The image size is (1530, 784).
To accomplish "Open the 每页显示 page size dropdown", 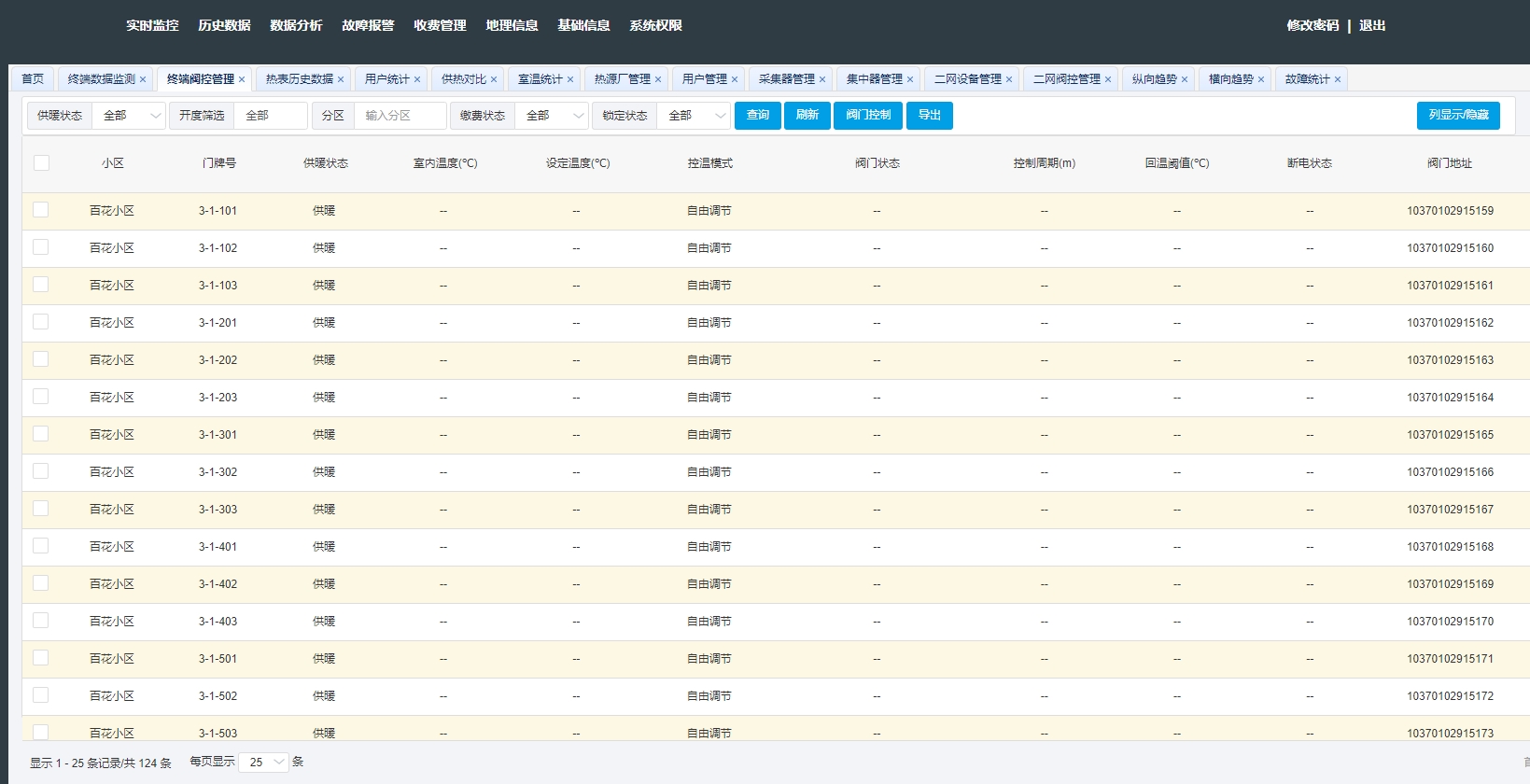I will [x=265, y=763].
